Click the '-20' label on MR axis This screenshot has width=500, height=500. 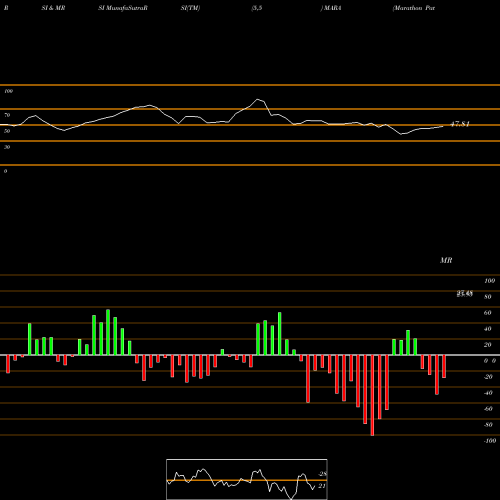coord(488,377)
